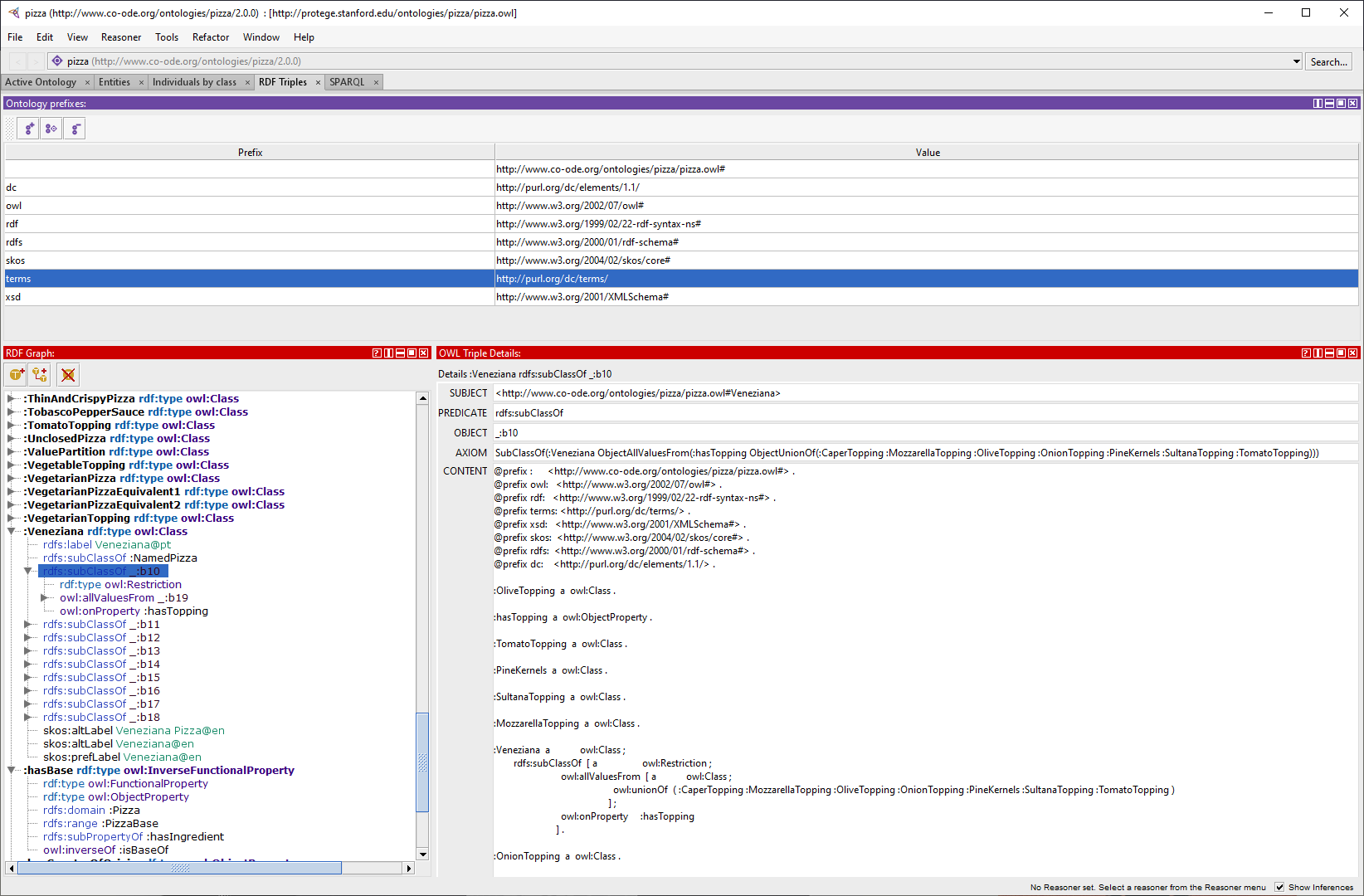The image size is (1364, 896).
Task: Float the OWL Triple Details view
Action: click(1341, 353)
